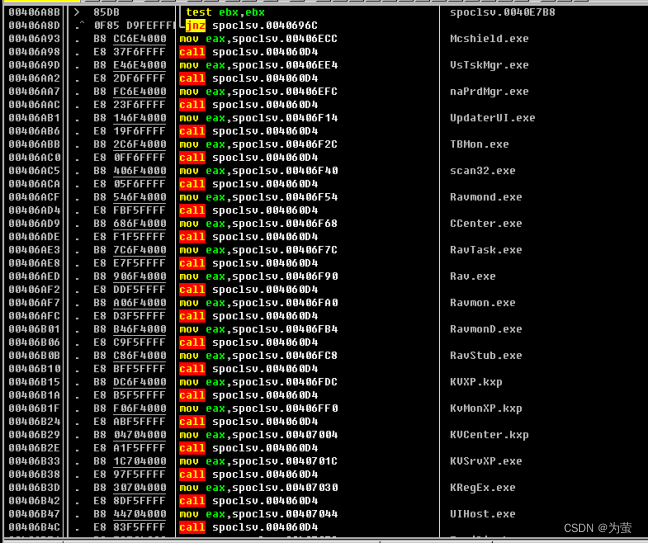This screenshot has height=544, width=648.
Task: Click the test ebx,ebx instruction
Action: point(225,12)
